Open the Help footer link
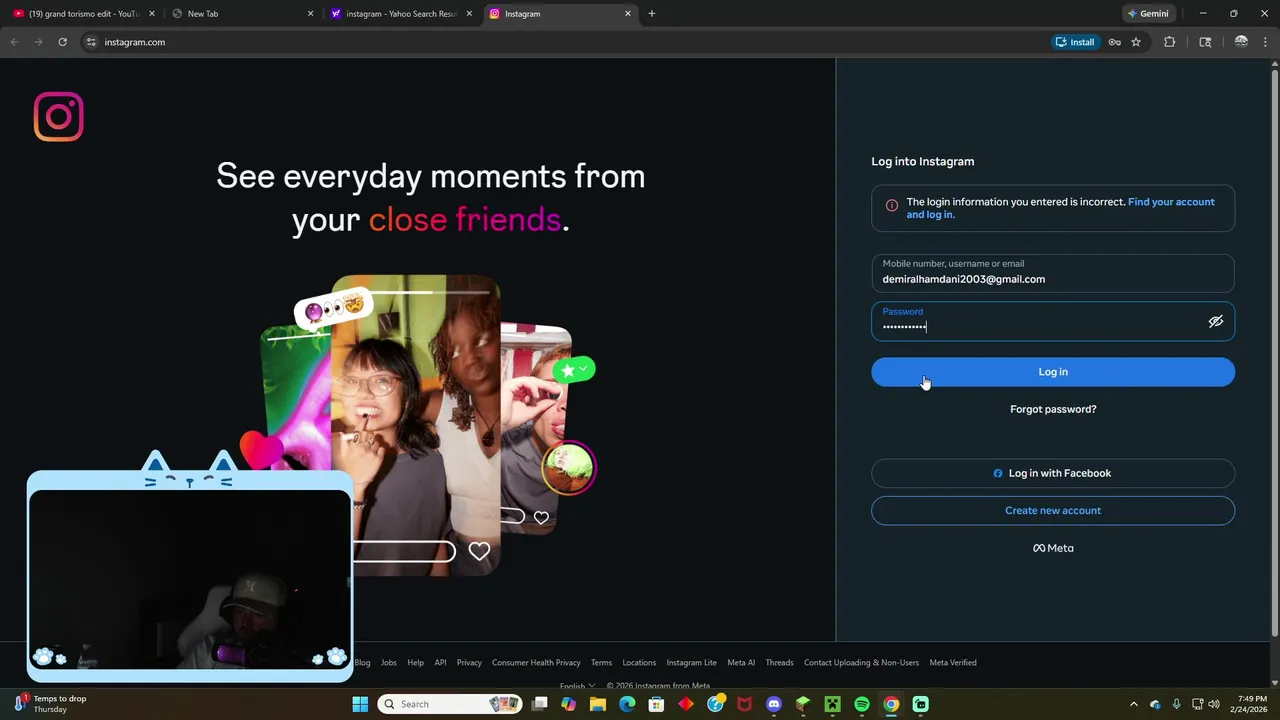 point(415,662)
